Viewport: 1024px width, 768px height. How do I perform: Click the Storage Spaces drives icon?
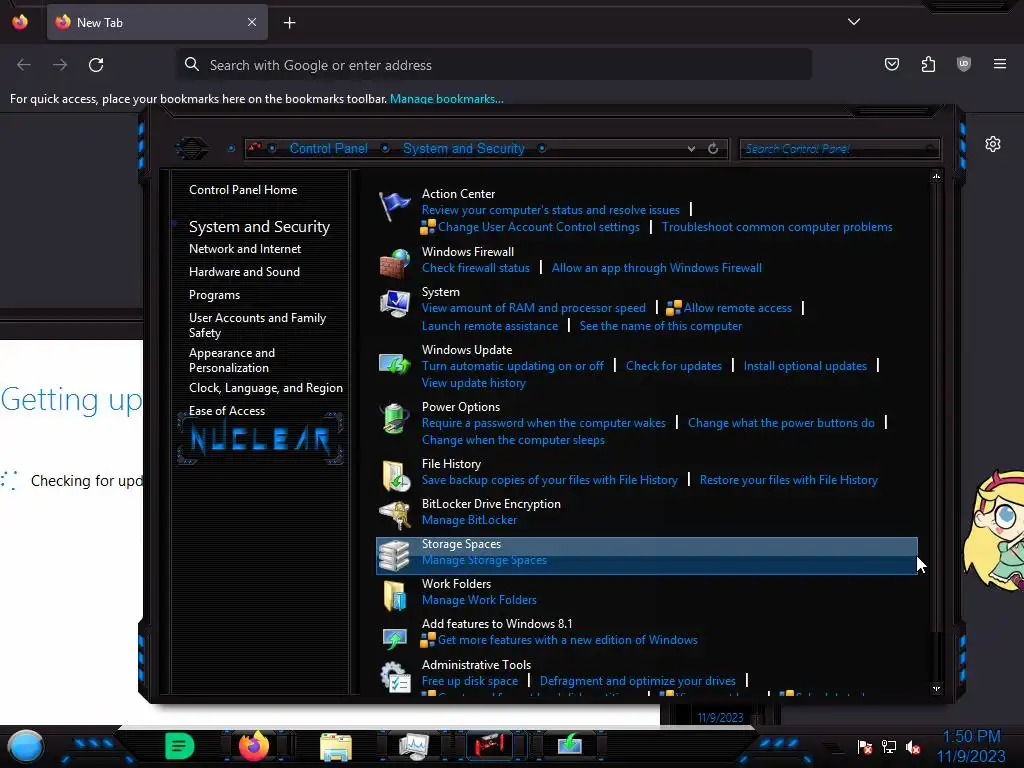pos(394,555)
